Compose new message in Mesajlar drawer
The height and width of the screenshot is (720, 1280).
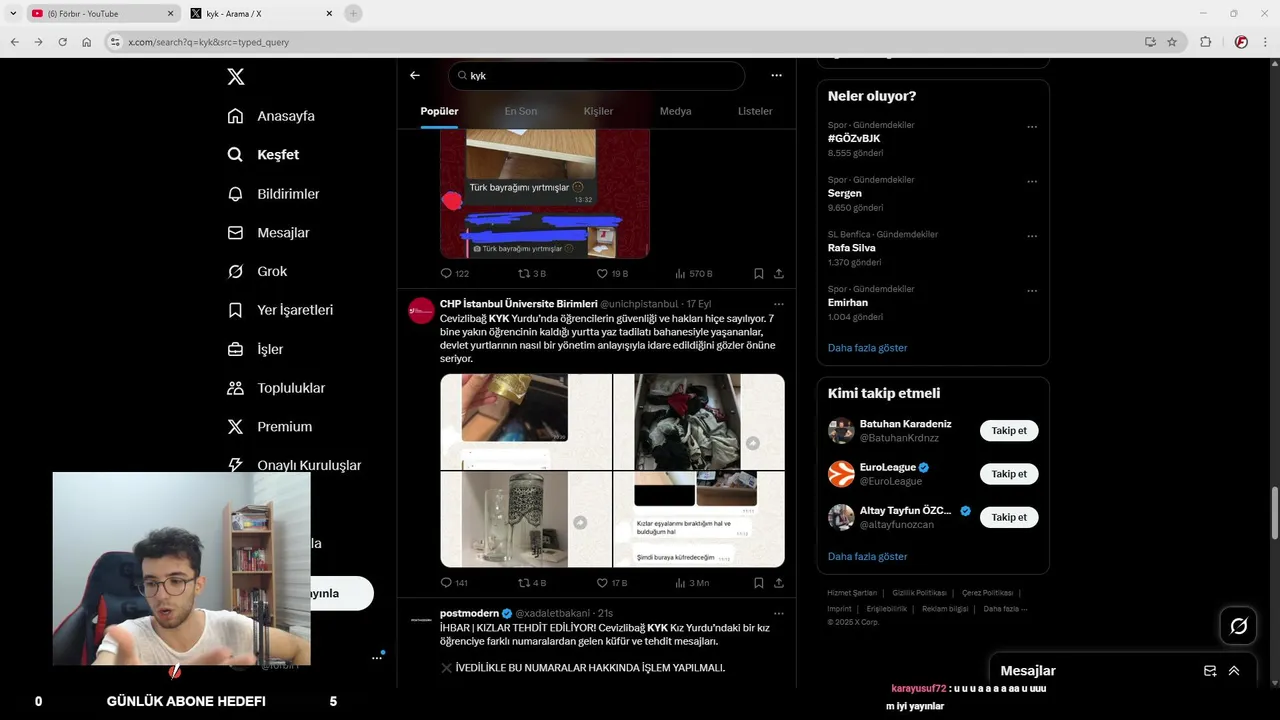click(x=1210, y=671)
